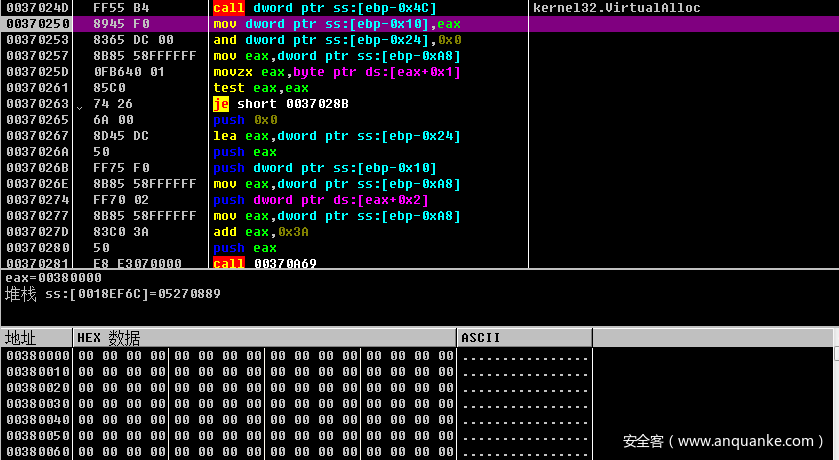Click dump row address 00380060
The image size is (839, 460).
pyautogui.click(x=38, y=452)
